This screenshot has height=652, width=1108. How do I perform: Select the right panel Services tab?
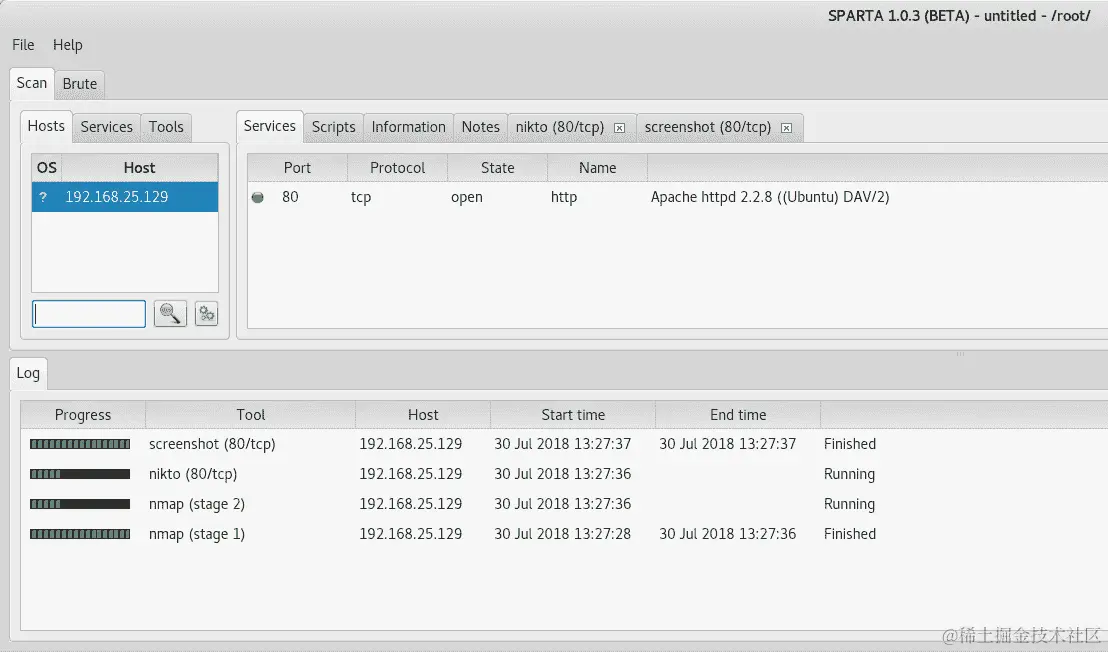[x=270, y=126]
